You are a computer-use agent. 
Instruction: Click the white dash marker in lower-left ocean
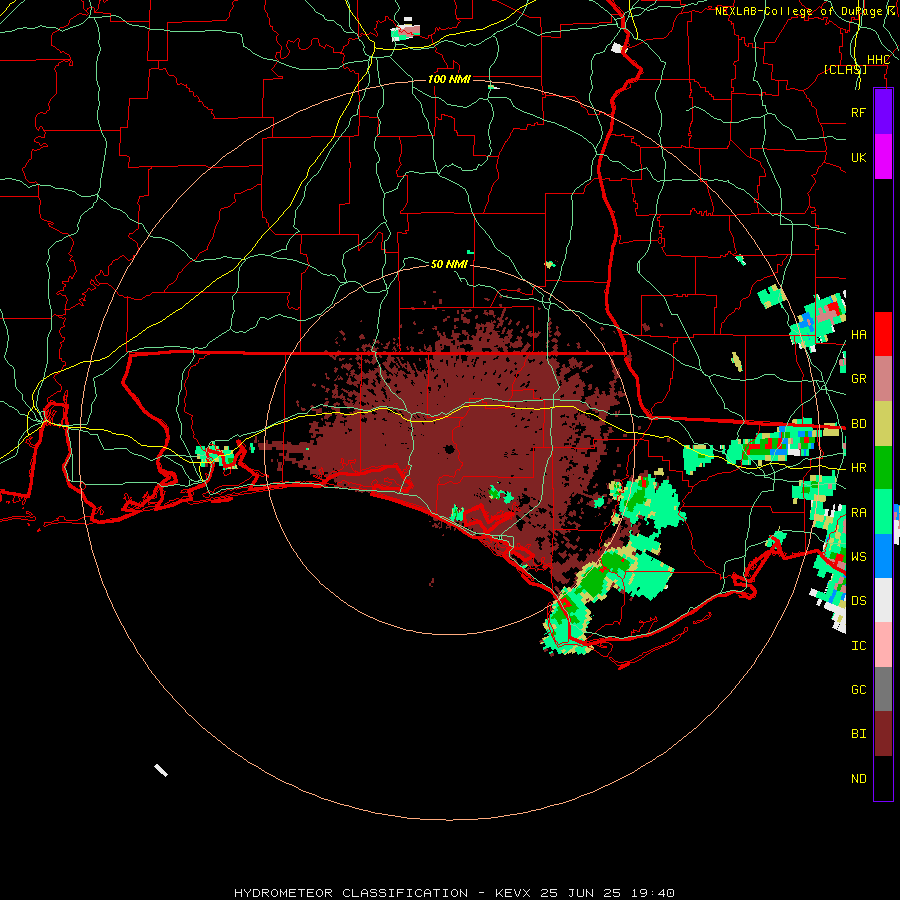pos(161,770)
